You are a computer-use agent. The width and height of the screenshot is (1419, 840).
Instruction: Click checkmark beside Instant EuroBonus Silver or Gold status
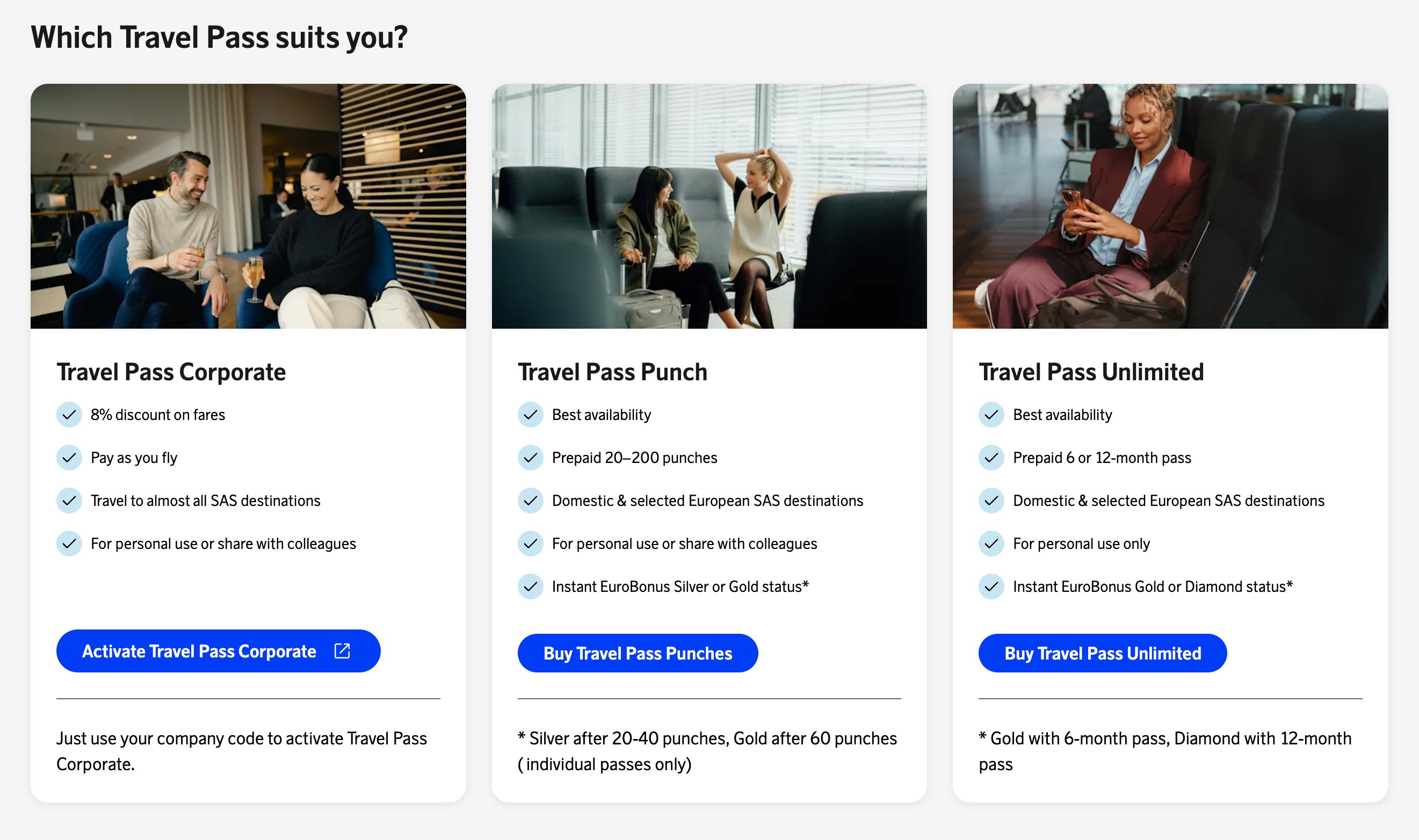[x=530, y=586]
